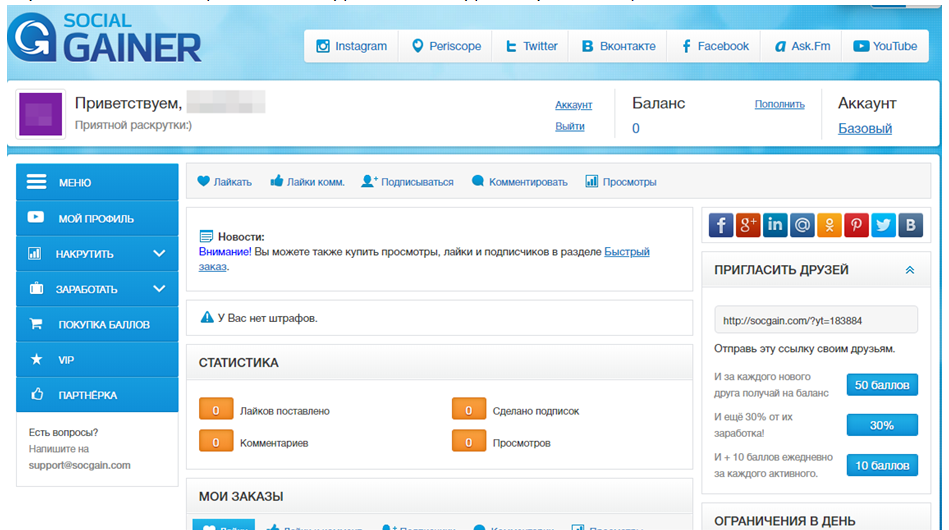949x530 pixels.
Task: Select the Лайкать heart action
Action: click(x=225, y=182)
